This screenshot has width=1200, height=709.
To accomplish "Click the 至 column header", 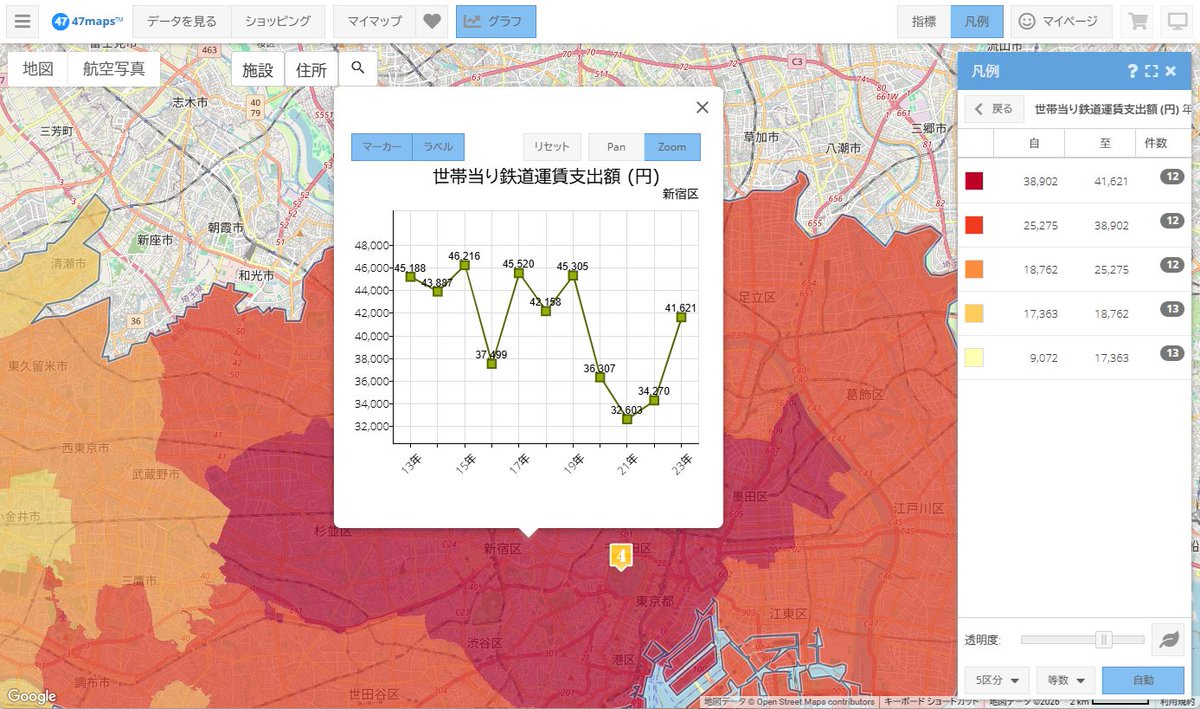I will [1104, 143].
